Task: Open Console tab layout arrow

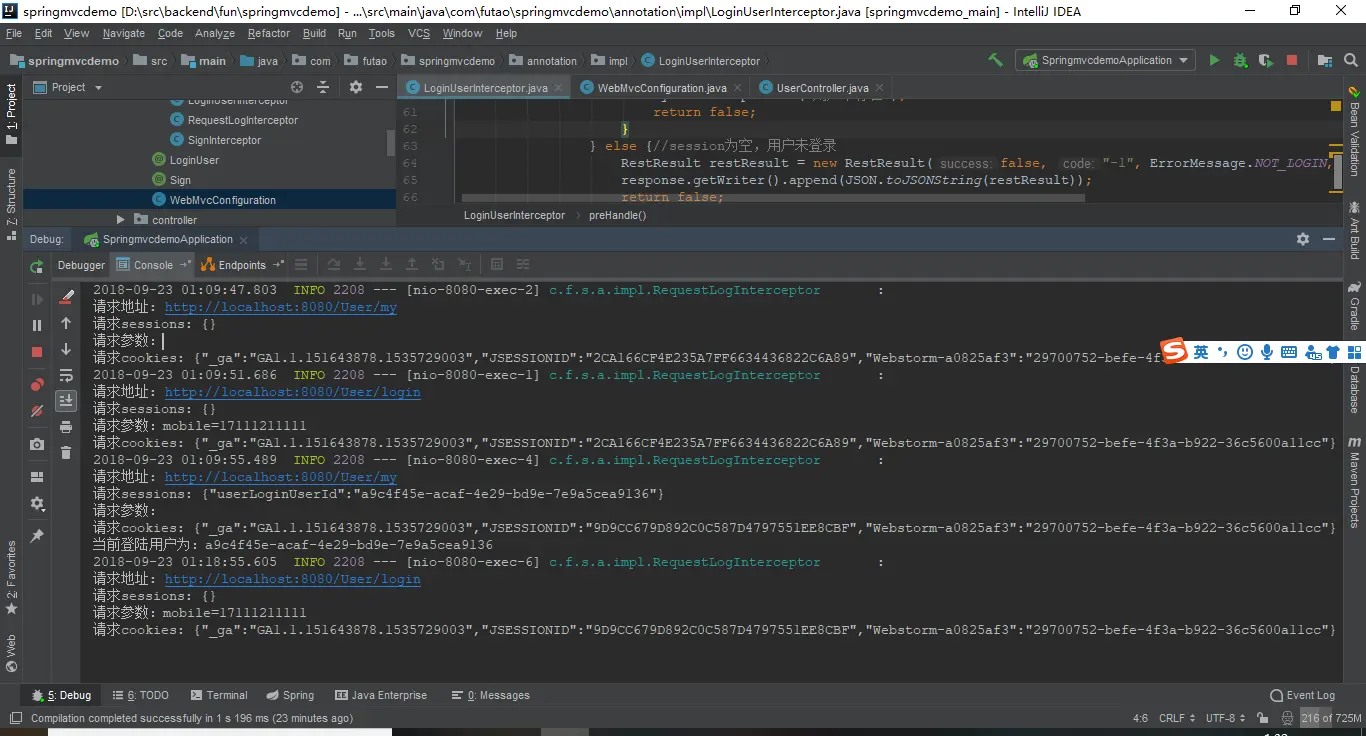Action: coord(185,265)
